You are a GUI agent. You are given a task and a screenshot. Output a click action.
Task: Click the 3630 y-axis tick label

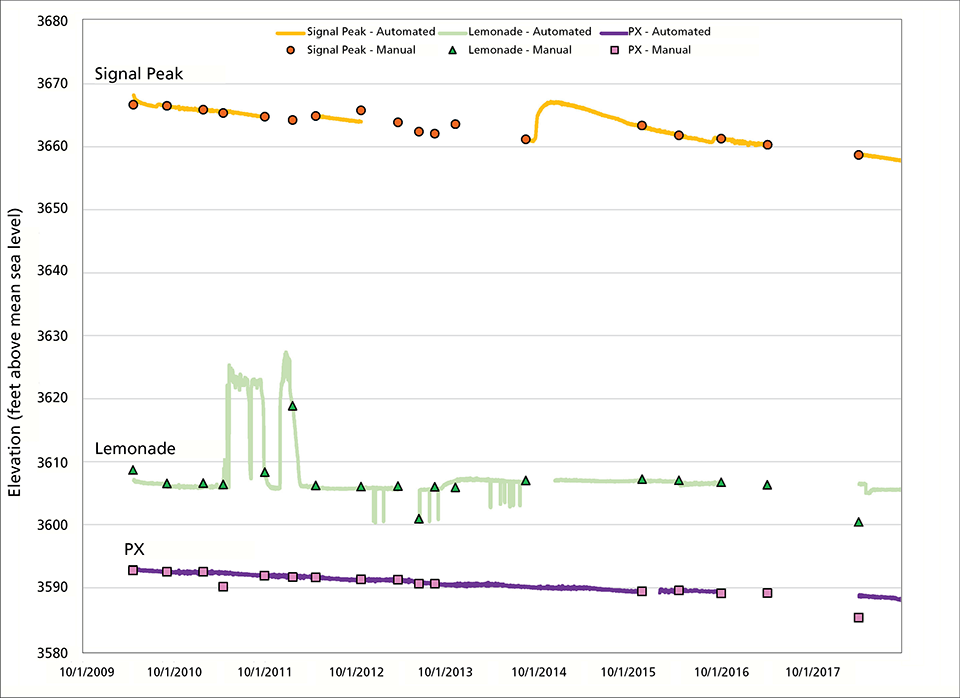click(52, 336)
